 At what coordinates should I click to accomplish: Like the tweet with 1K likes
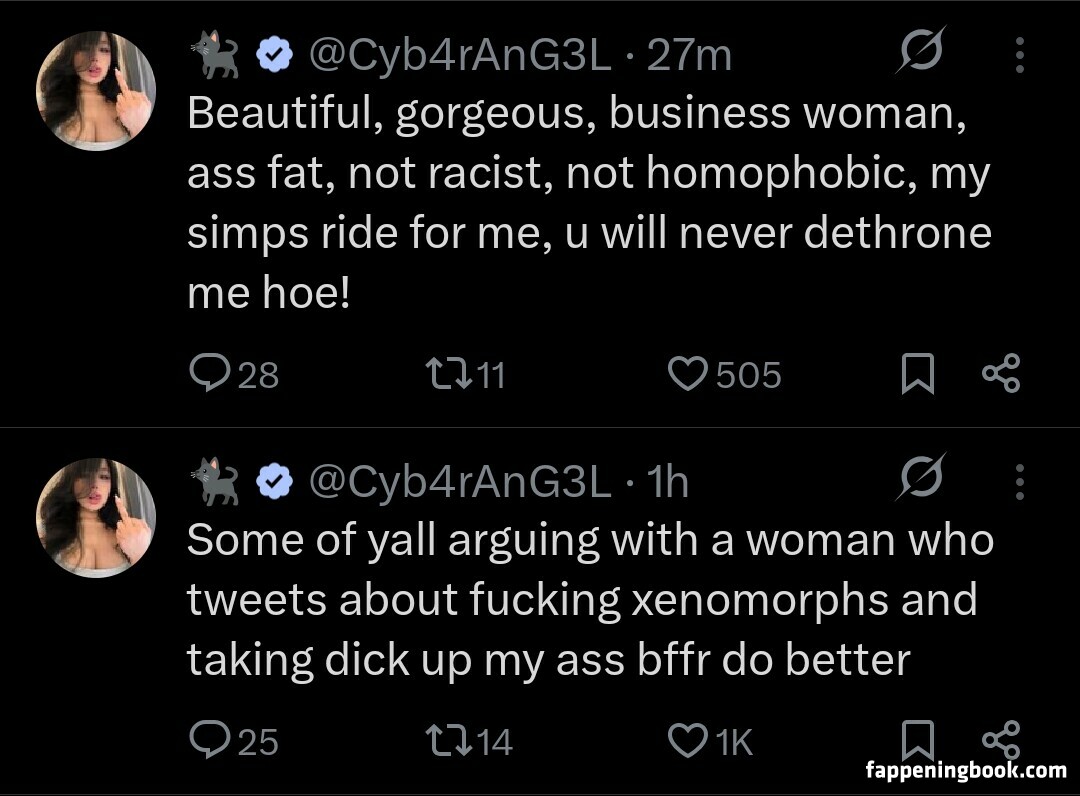point(686,741)
